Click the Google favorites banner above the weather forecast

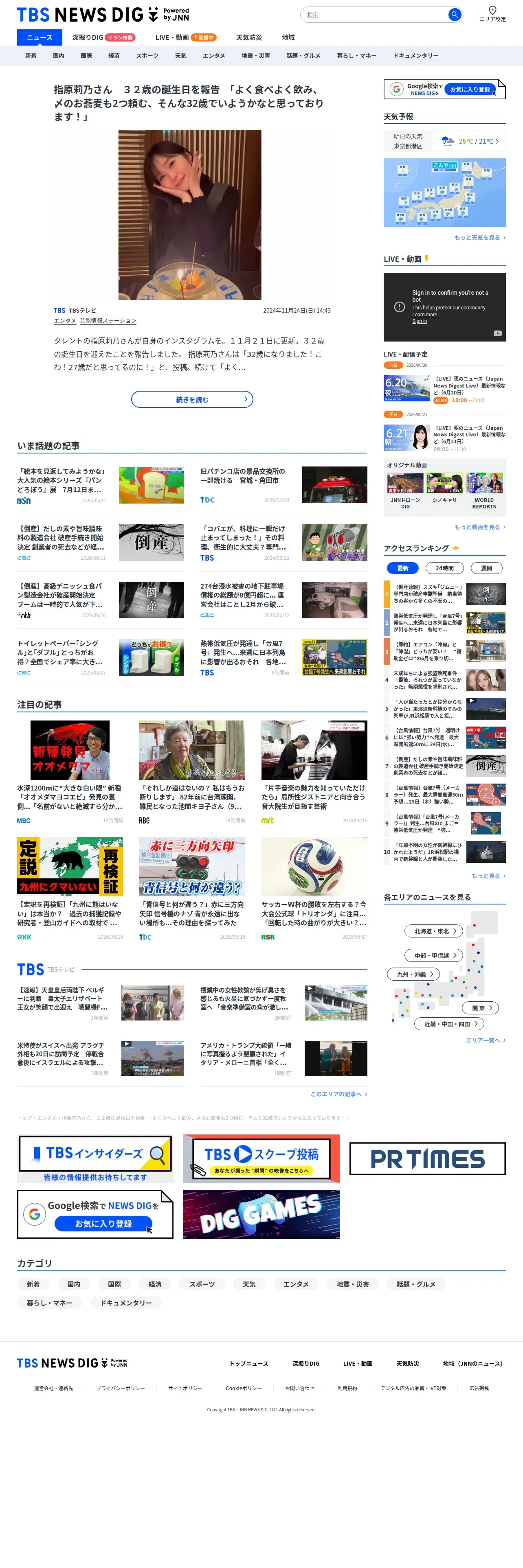[x=444, y=89]
